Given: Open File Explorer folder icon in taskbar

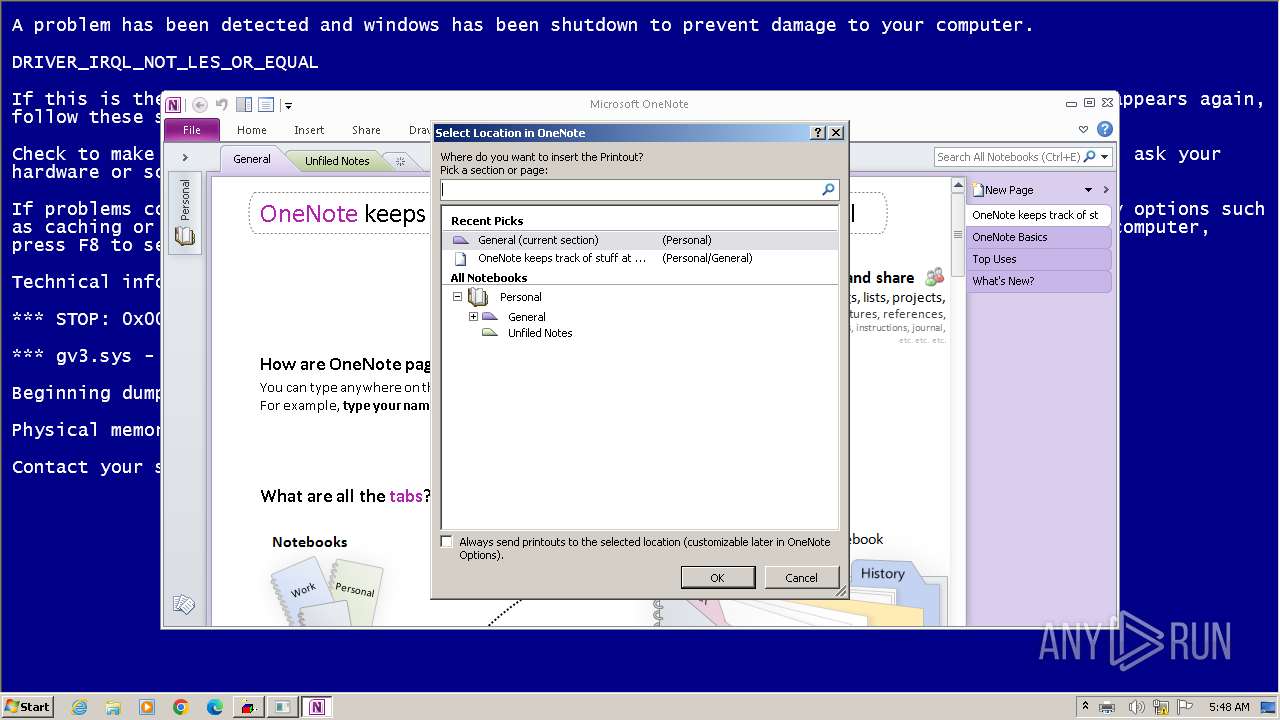Looking at the screenshot, I should click(113, 707).
